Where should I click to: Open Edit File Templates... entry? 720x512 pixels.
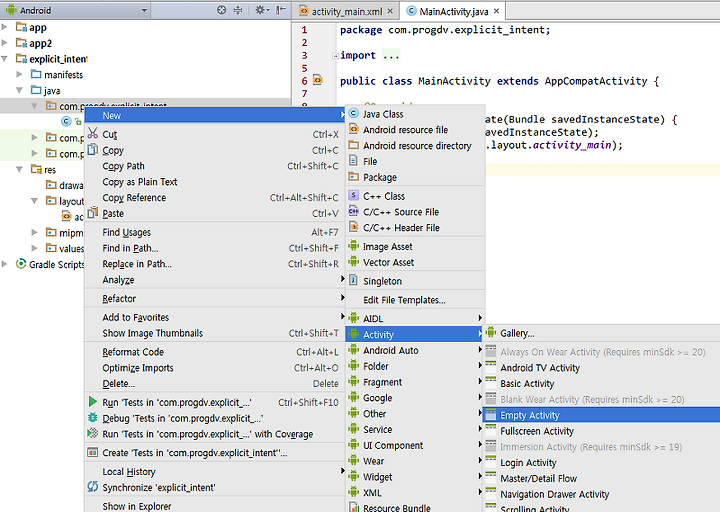click(x=416, y=300)
